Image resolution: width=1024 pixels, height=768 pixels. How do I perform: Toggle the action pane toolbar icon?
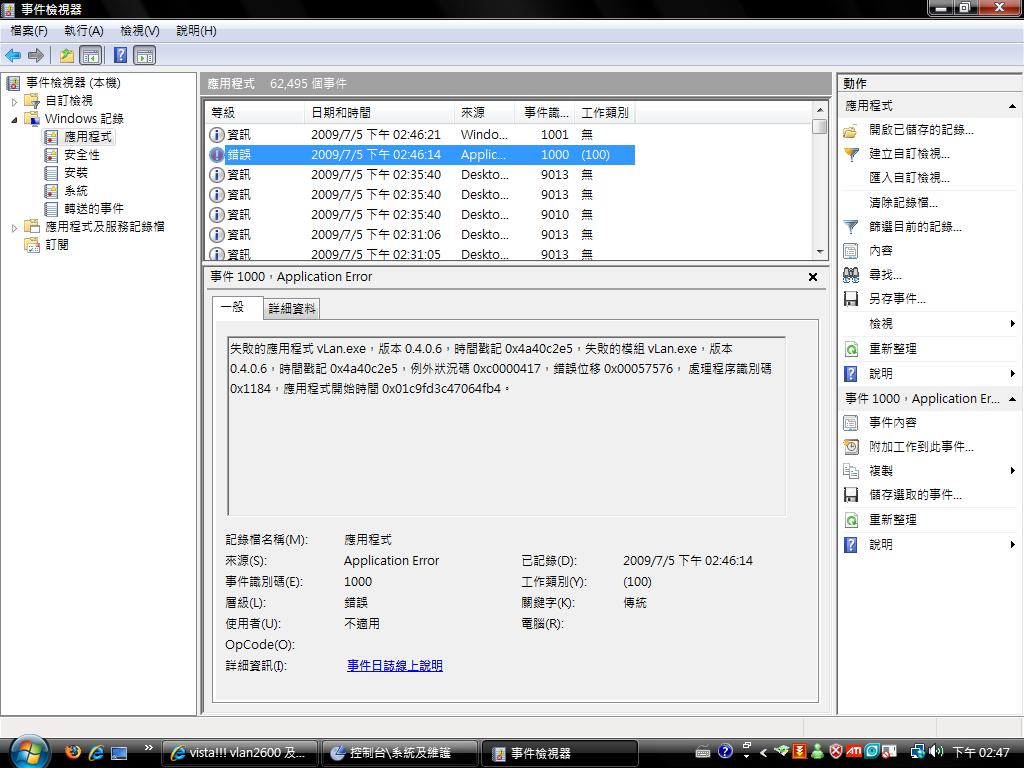(145, 55)
